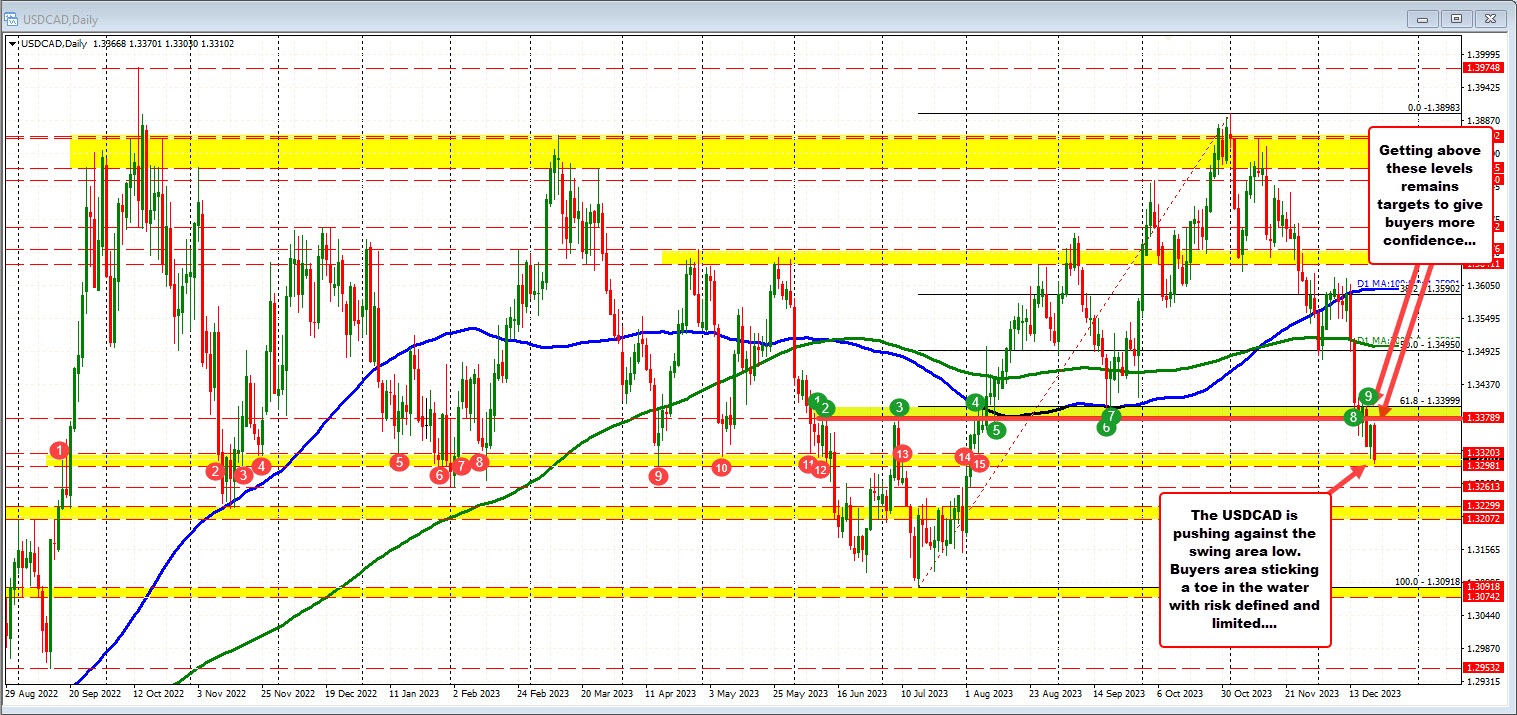Select red marker 1 near 29 Aug 2022
Screen dimensions: 1517x715
pyautogui.click(x=57, y=452)
